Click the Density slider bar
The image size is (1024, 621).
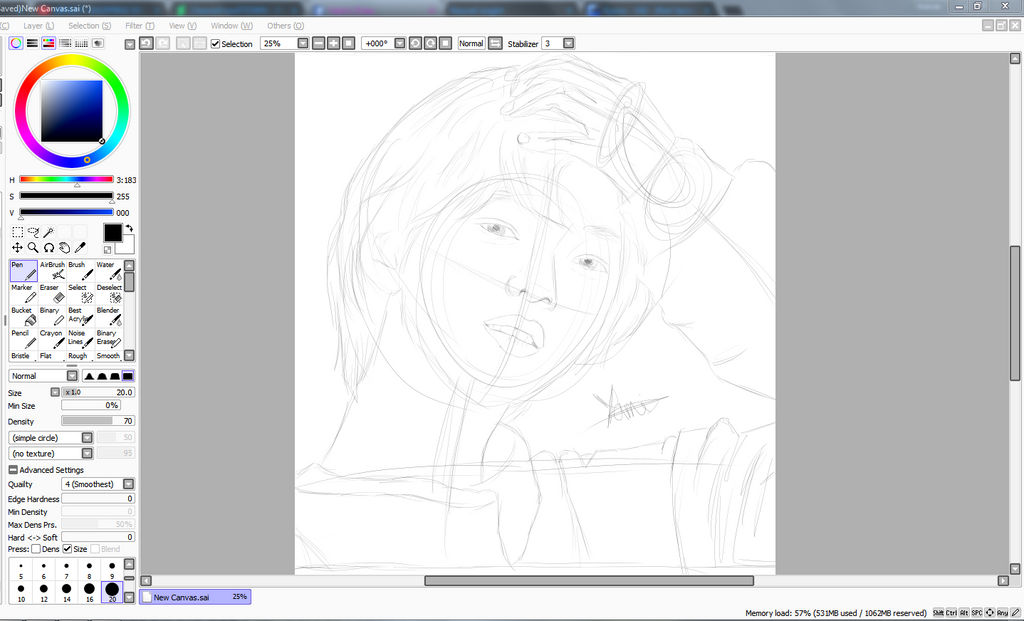pyautogui.click(x=97, y=421)
